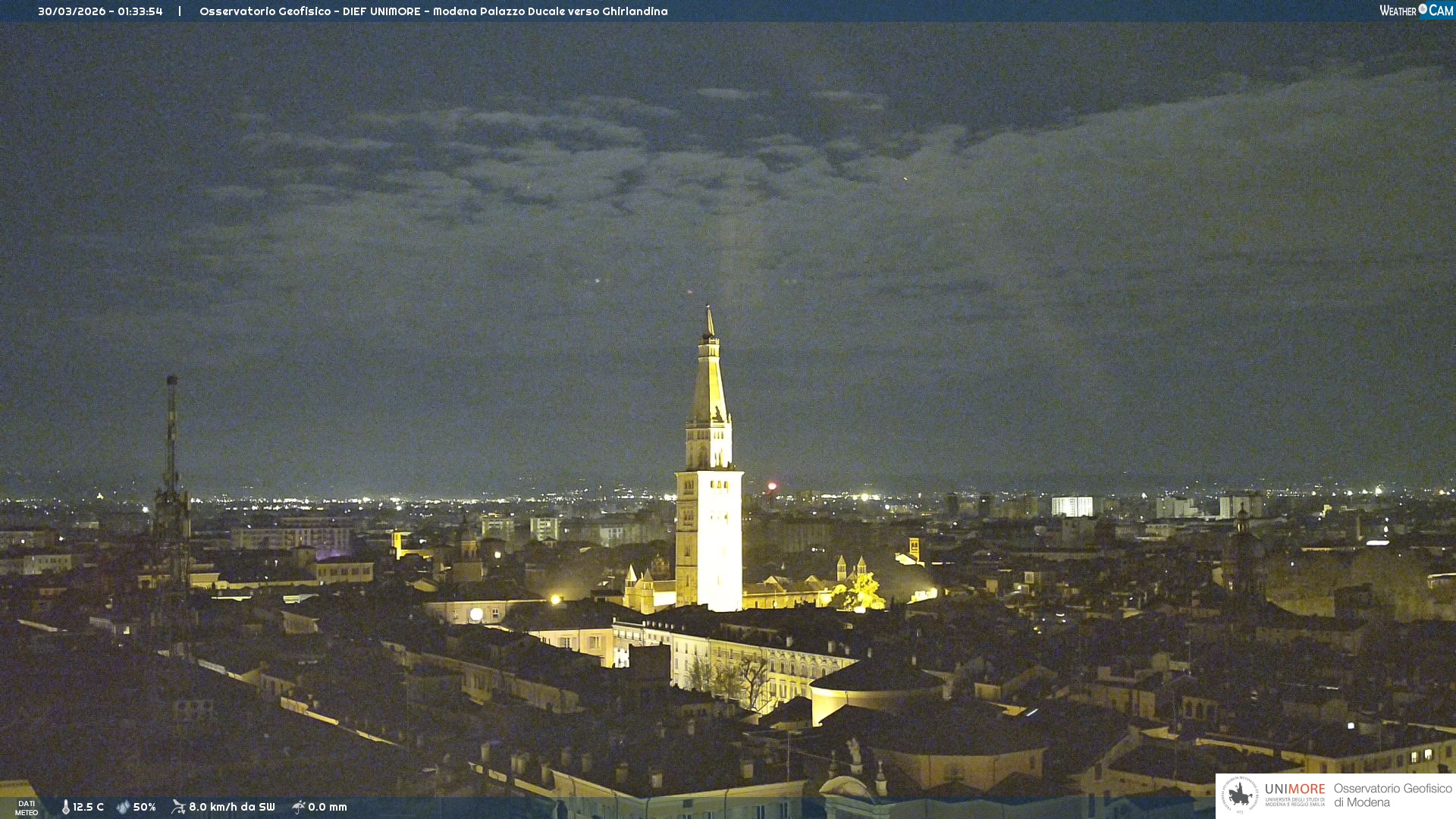The height and width of the screenshot is (819, 1456).
Task: Click the UNIMORE text logo
Action: tap(1294, 789)
